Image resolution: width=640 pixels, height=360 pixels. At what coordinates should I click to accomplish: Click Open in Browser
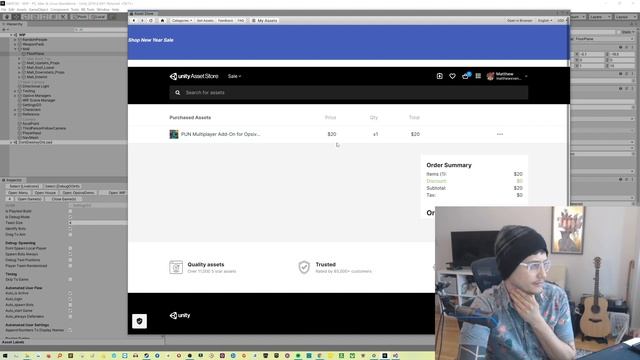click(x=520, y=20)
